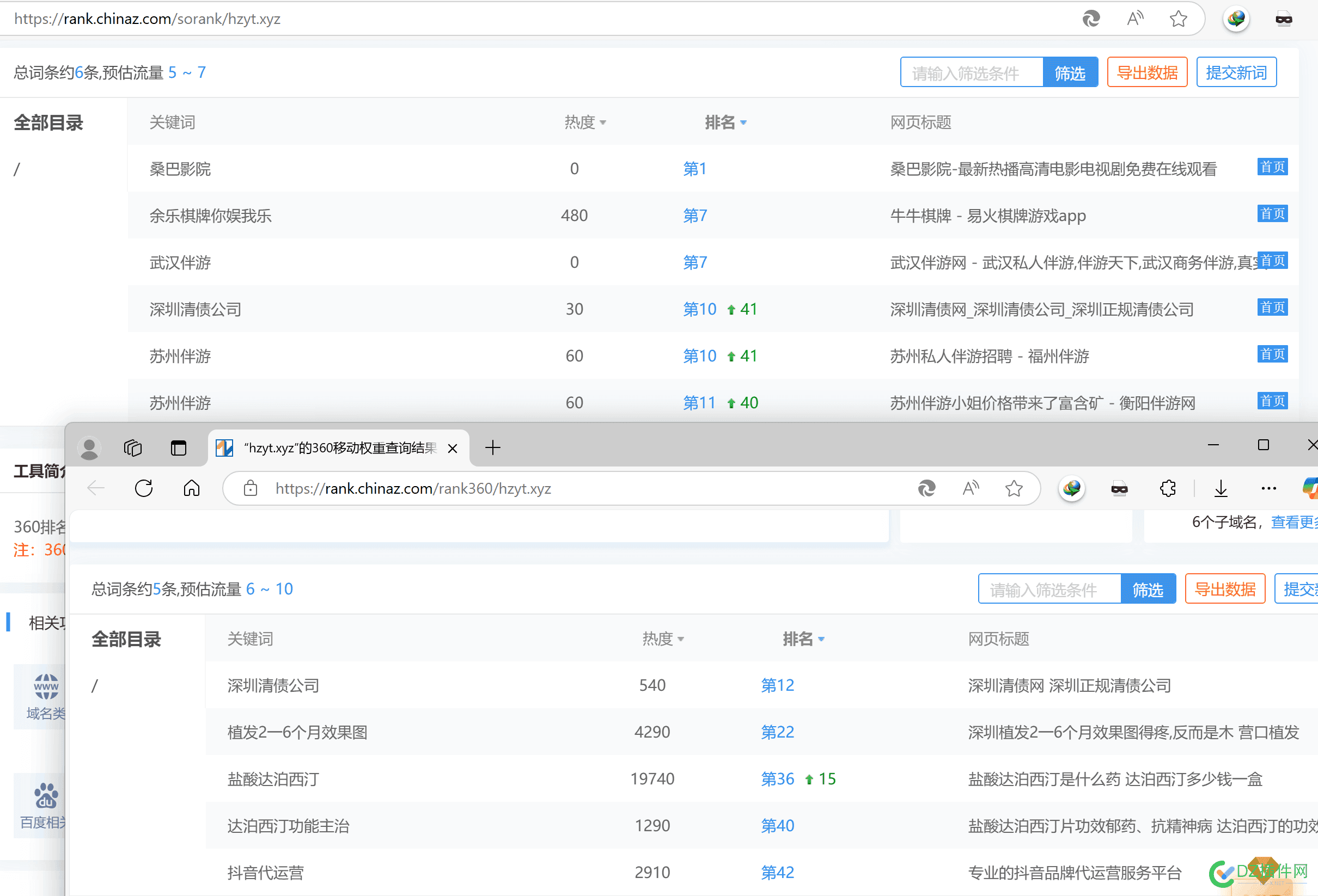The height and width of the screenshot is (896, 1318).
Task: Add favorite star in back window address bar
Action: tap(1179, 19)
